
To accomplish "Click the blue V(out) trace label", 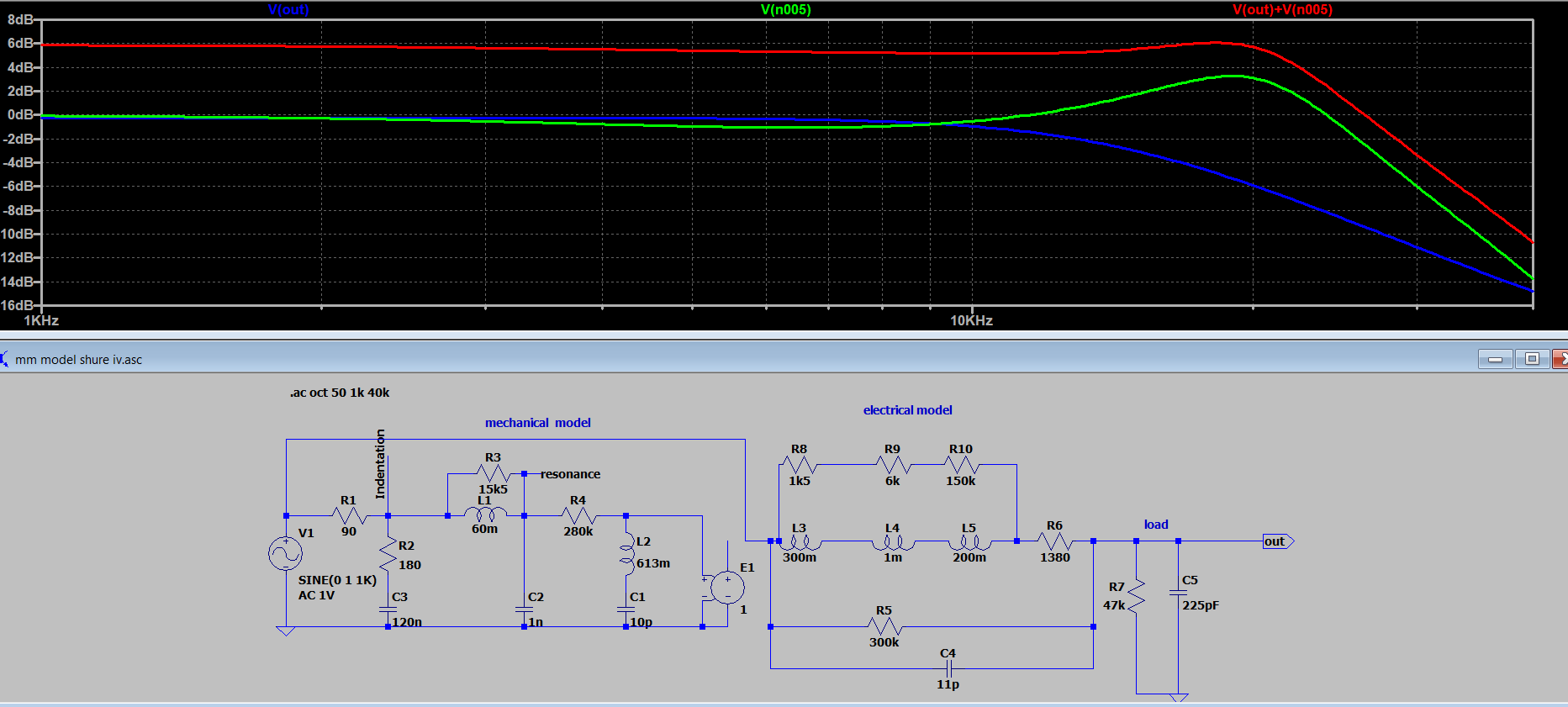I will 288,10.
